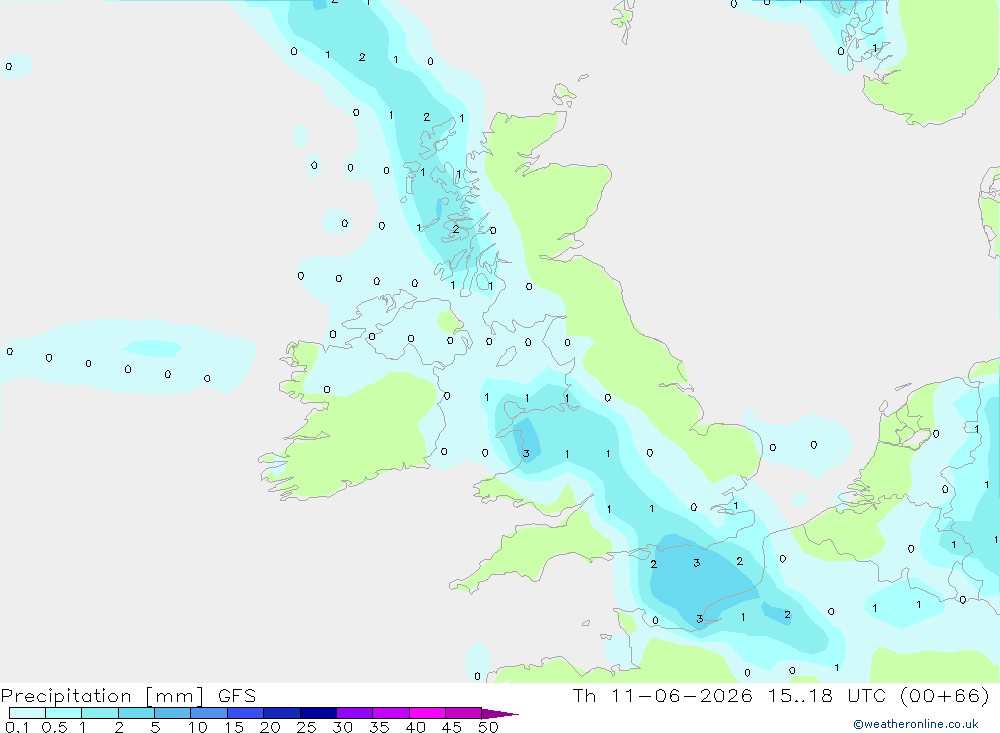Screen dimensions: 1000x733
Task: Click the 'Precipitation [mm] GFS' title text
Action: click(128, 696)
